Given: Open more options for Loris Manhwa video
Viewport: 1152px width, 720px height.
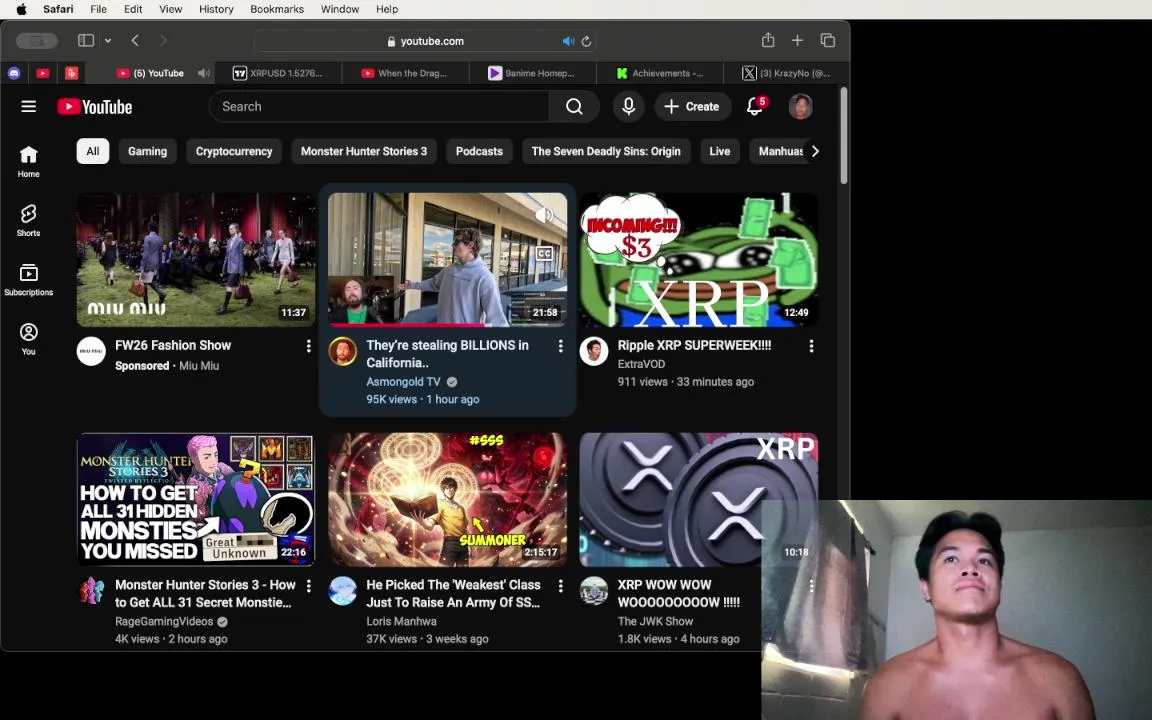Looking at the screenshot, I should coord(561,586).
